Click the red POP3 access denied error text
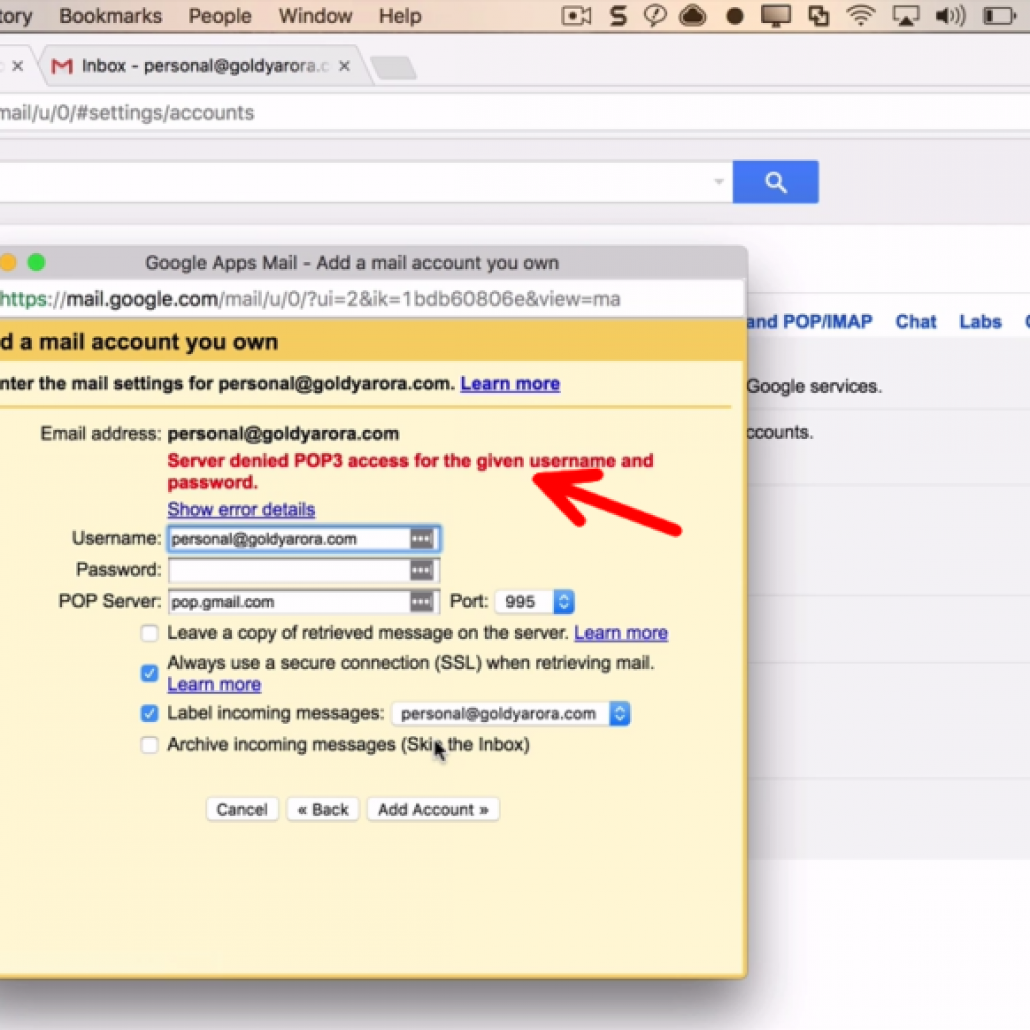Image resolution: width=1030 pixels, height=1030 pixels. coord(411,472)
